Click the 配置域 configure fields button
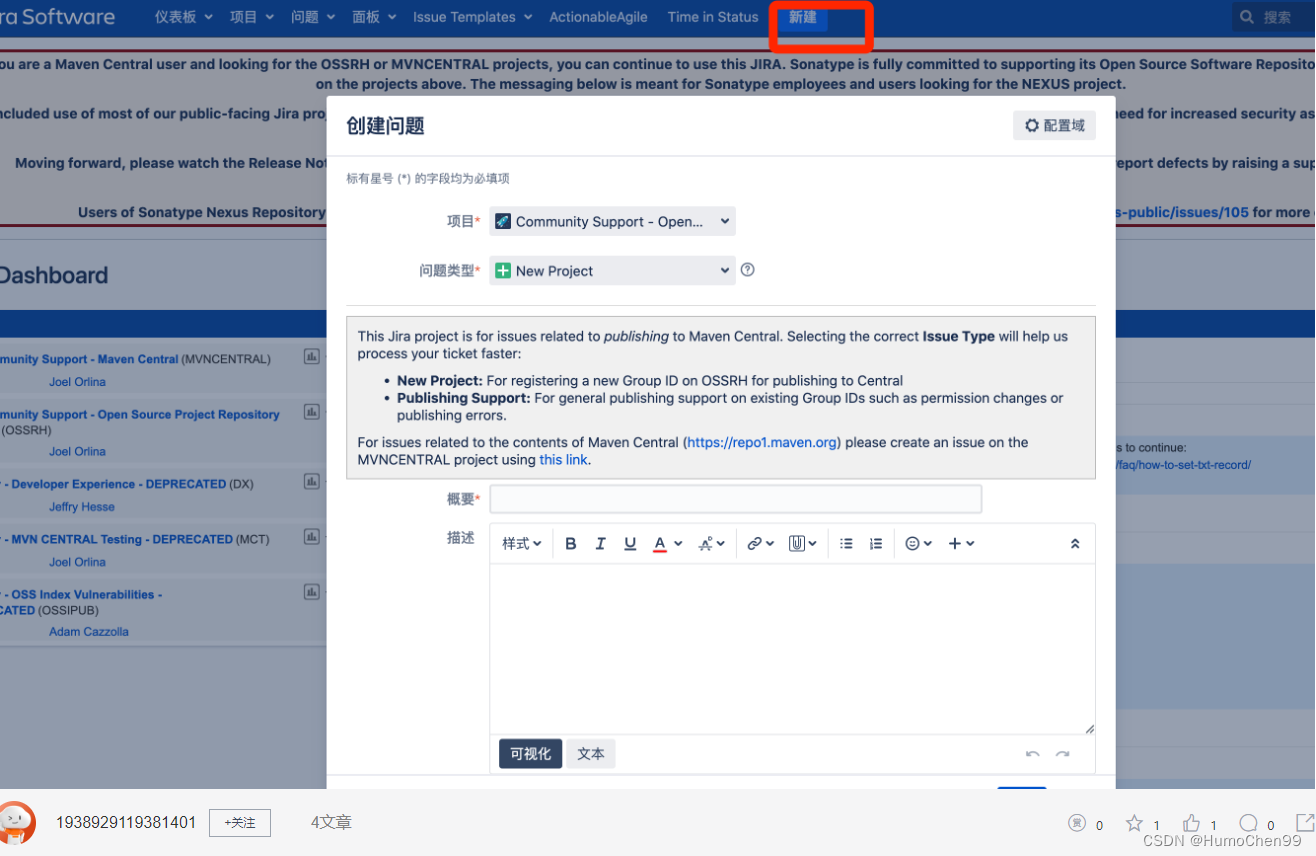Screen dimensions: 1316x856 (1054, 125)
